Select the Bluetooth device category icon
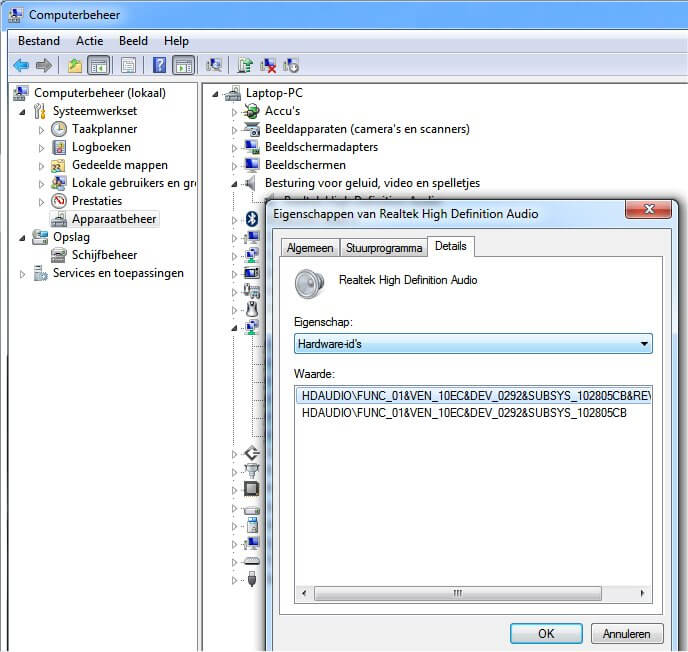688x652 pixels. point(252,219)
